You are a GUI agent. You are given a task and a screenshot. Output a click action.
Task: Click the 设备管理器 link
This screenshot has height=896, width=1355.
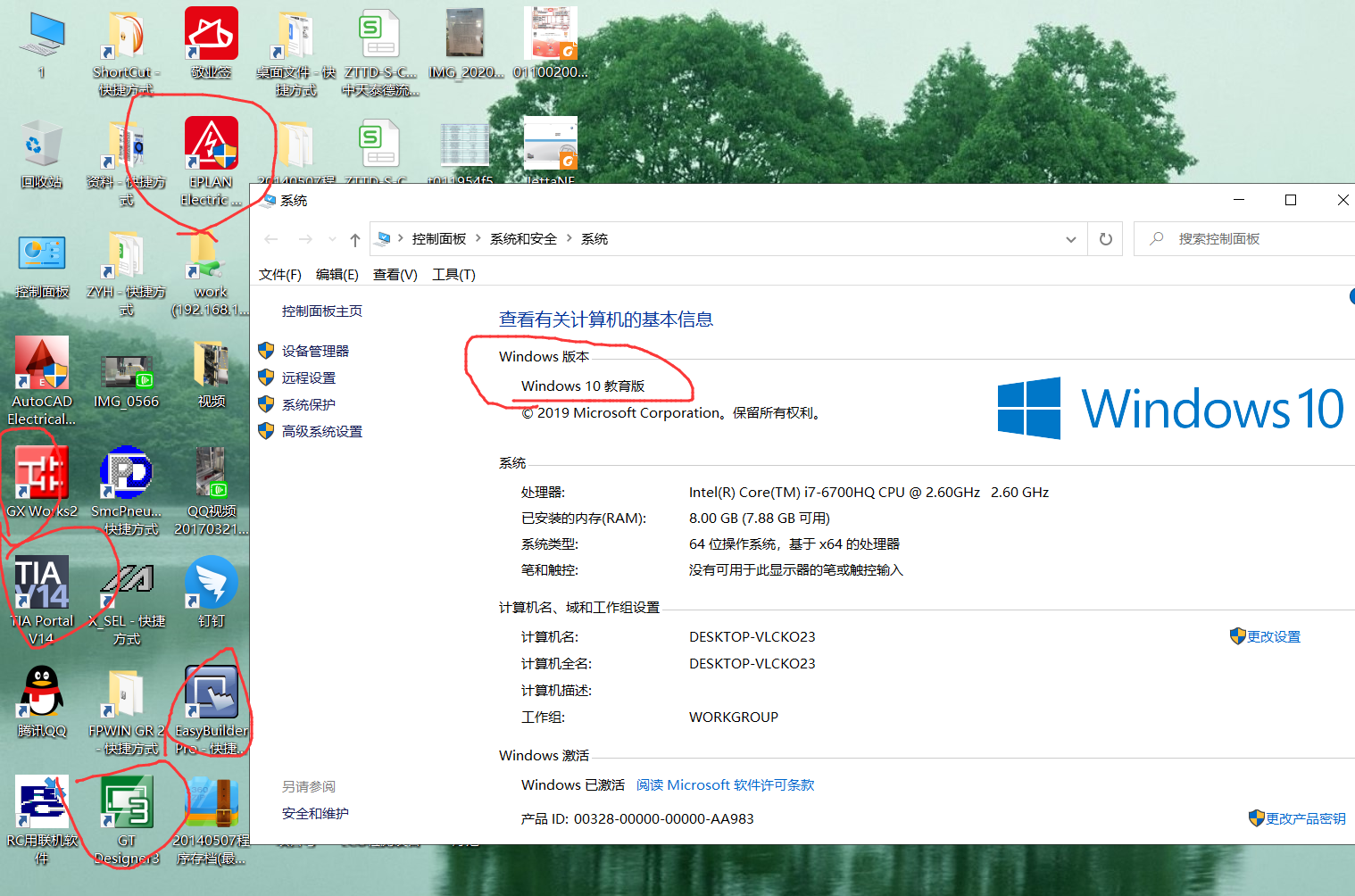(x=315, y=351)
